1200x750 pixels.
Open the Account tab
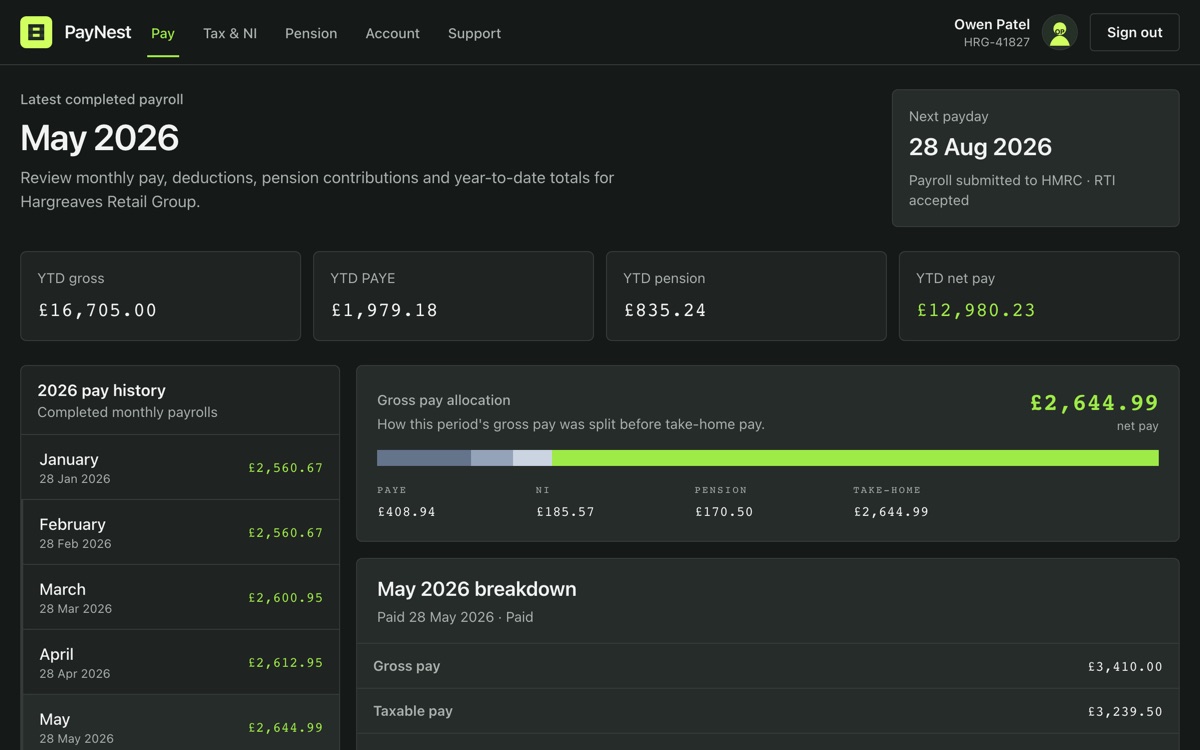click(392, 33)
